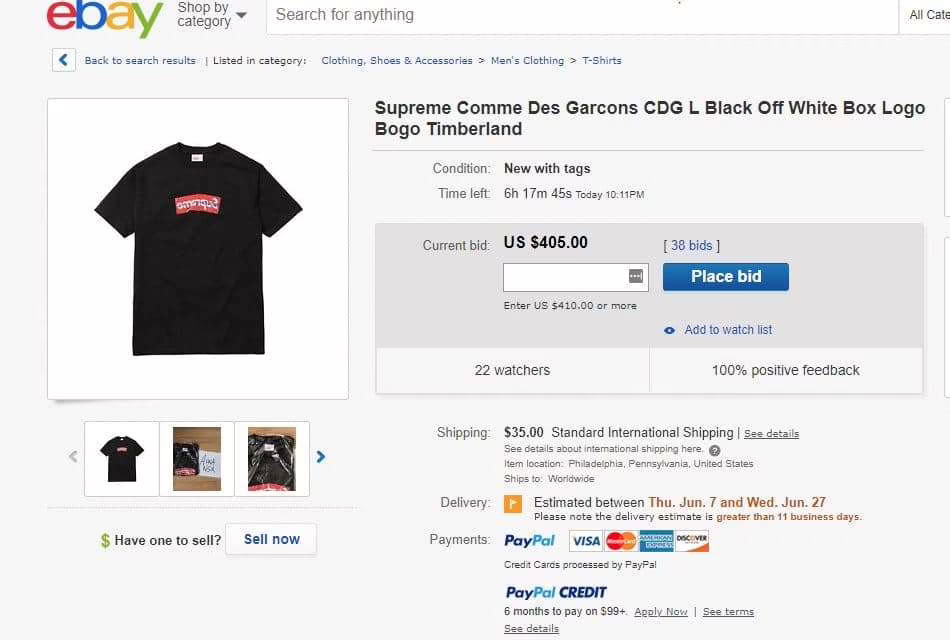Open the T-Shirts category breadcrumb
The width and height of the screenshot is (950, 640).
602,61
